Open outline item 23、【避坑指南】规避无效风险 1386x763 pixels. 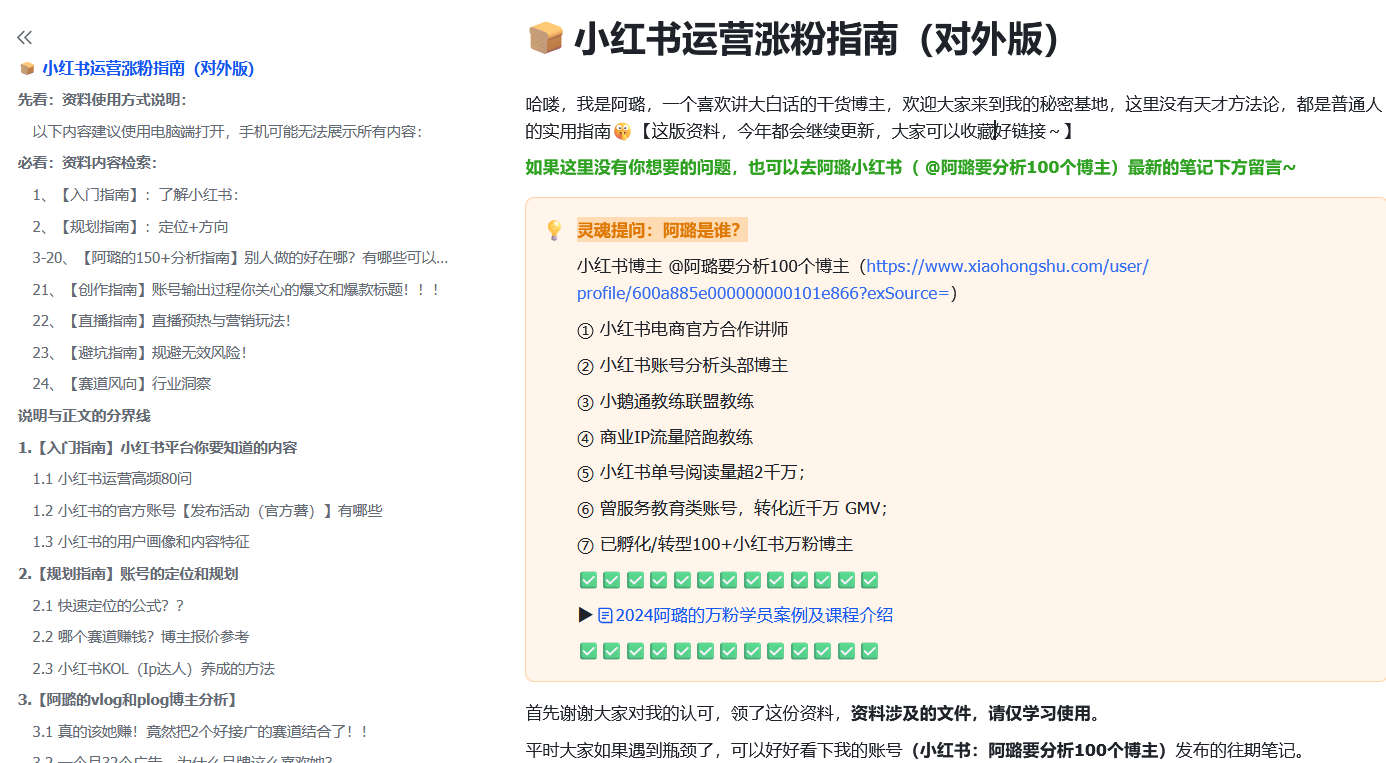tap(139, 353)
